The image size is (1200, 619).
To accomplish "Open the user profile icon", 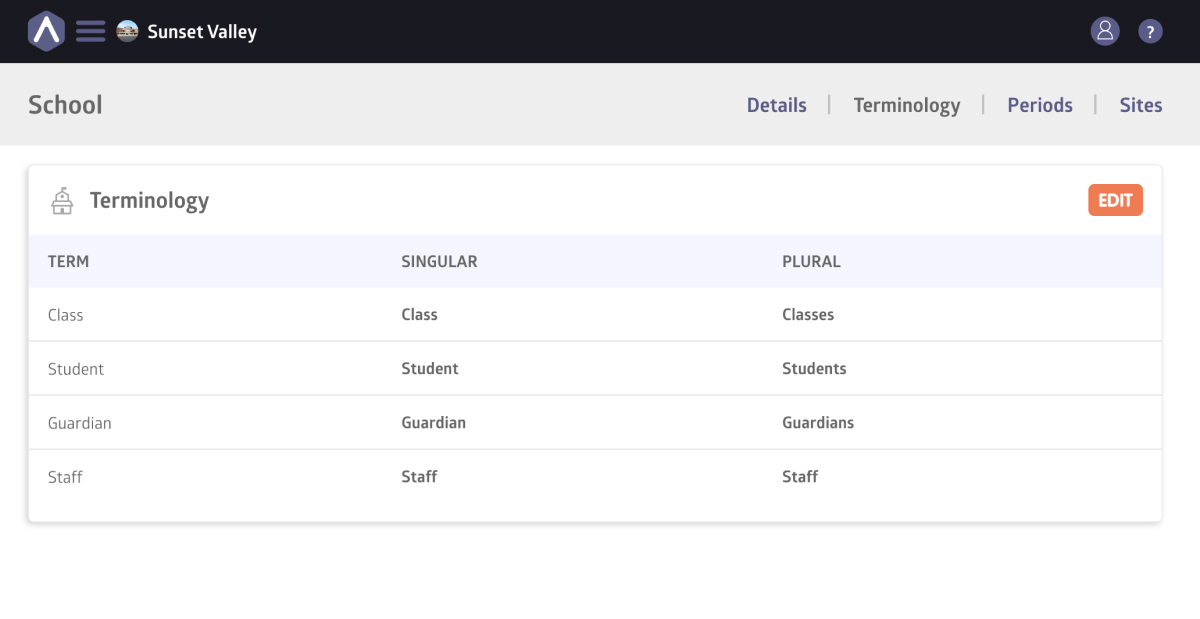I will [x=1105, y=31].
